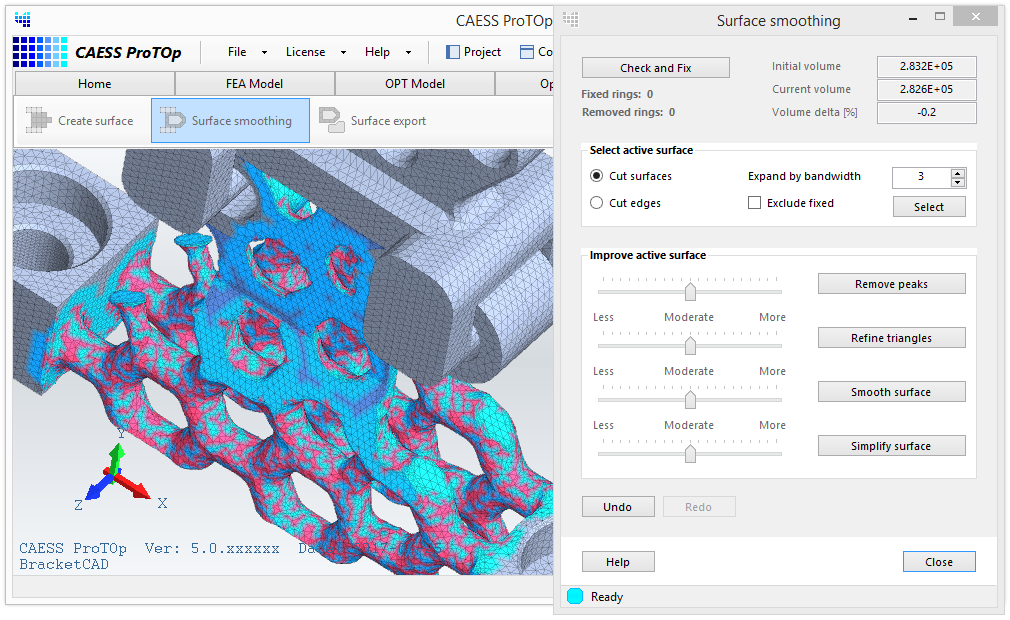
Task: Minimize the Surface smoothing dialog
Action: point(913,19)
